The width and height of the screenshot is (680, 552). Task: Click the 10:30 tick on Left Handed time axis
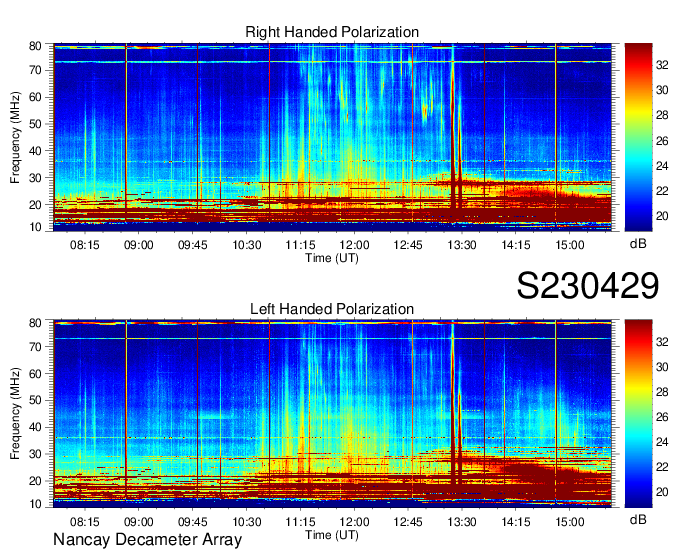(x=247, y=522)
